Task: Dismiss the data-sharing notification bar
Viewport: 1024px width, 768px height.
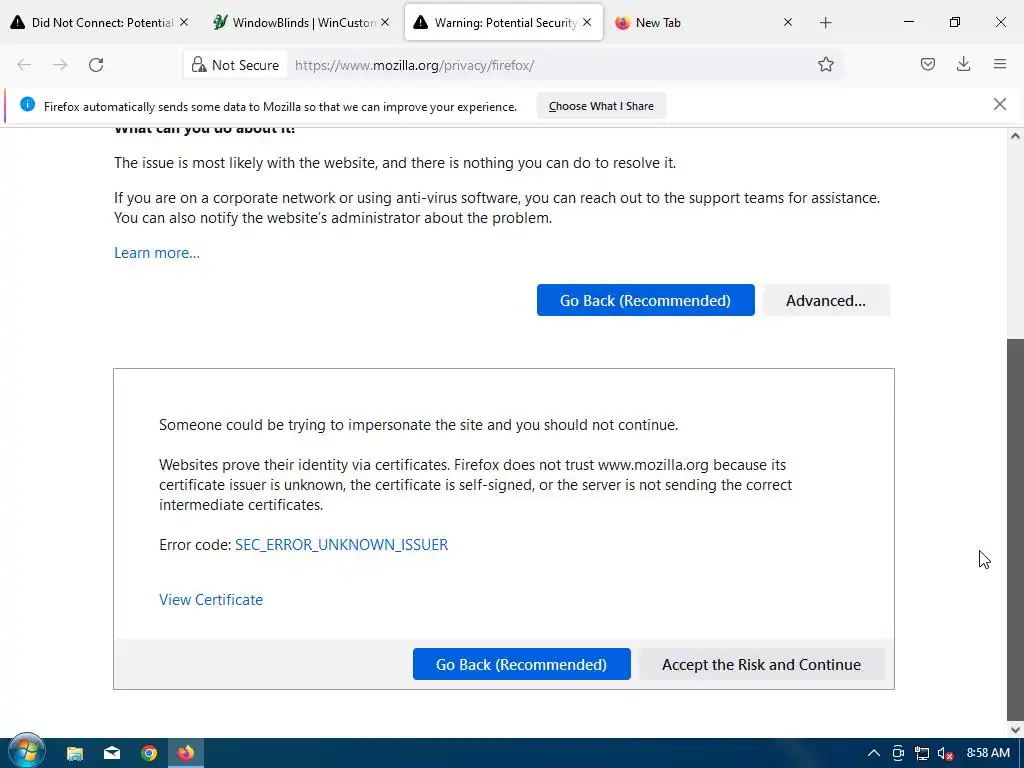Action: pyautogui.click(x=999, y=104)
